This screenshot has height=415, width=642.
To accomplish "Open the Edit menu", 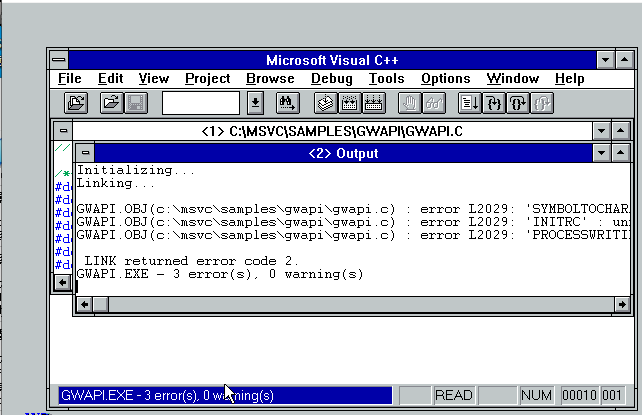I will click(x=111, y=79).
